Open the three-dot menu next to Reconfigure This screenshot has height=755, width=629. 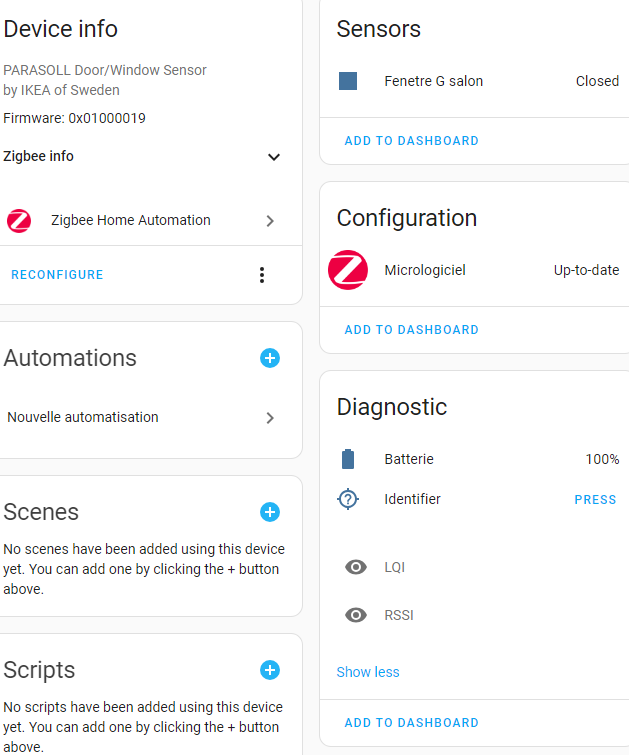click(x=262, y=275)
